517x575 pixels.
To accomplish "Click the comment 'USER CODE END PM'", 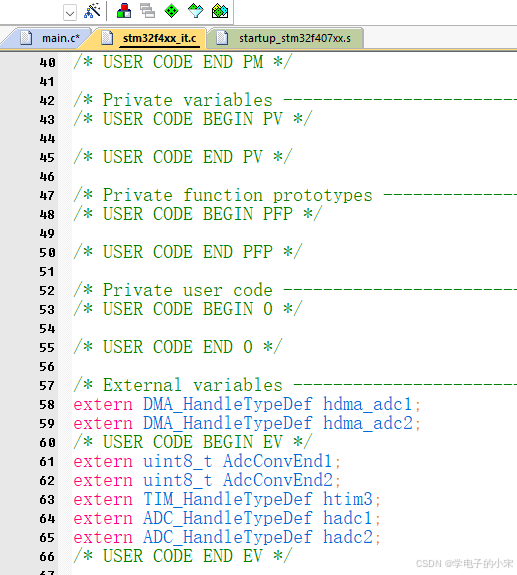I will 183,62.
